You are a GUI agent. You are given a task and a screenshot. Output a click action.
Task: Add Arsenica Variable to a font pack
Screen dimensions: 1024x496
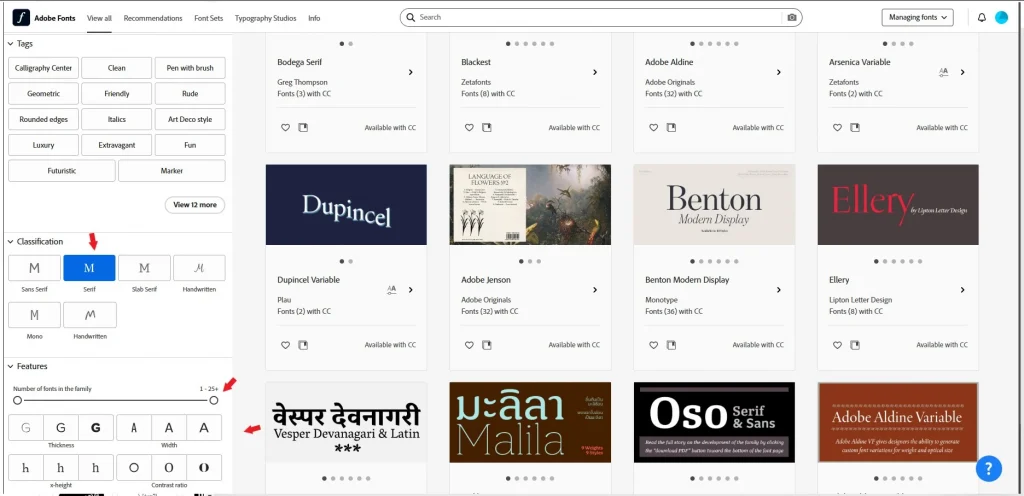click(x=855, y=128)
